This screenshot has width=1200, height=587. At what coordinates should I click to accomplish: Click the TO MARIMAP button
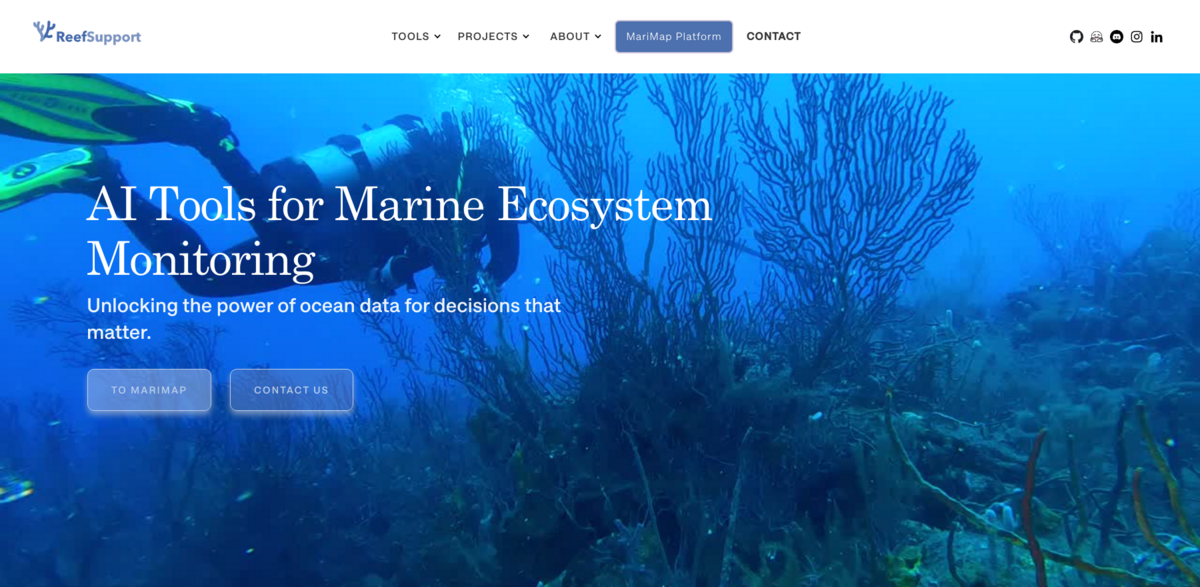(x=148, y=390)
